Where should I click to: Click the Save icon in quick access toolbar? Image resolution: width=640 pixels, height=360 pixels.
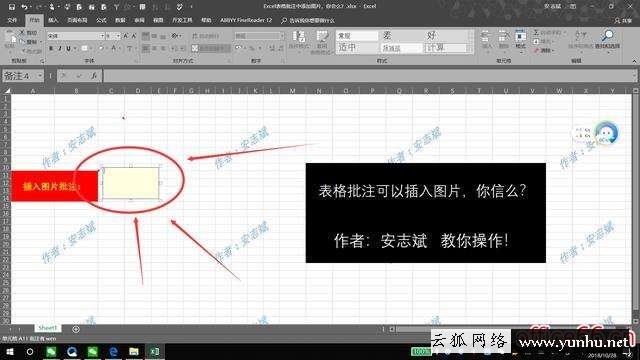coord(12,7)
